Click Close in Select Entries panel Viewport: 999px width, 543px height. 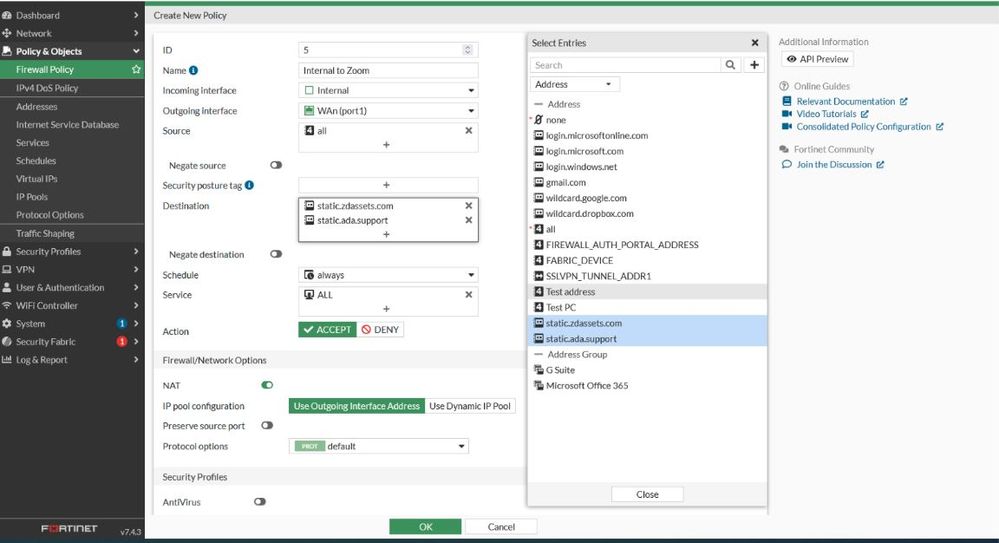tap(647, 494)
